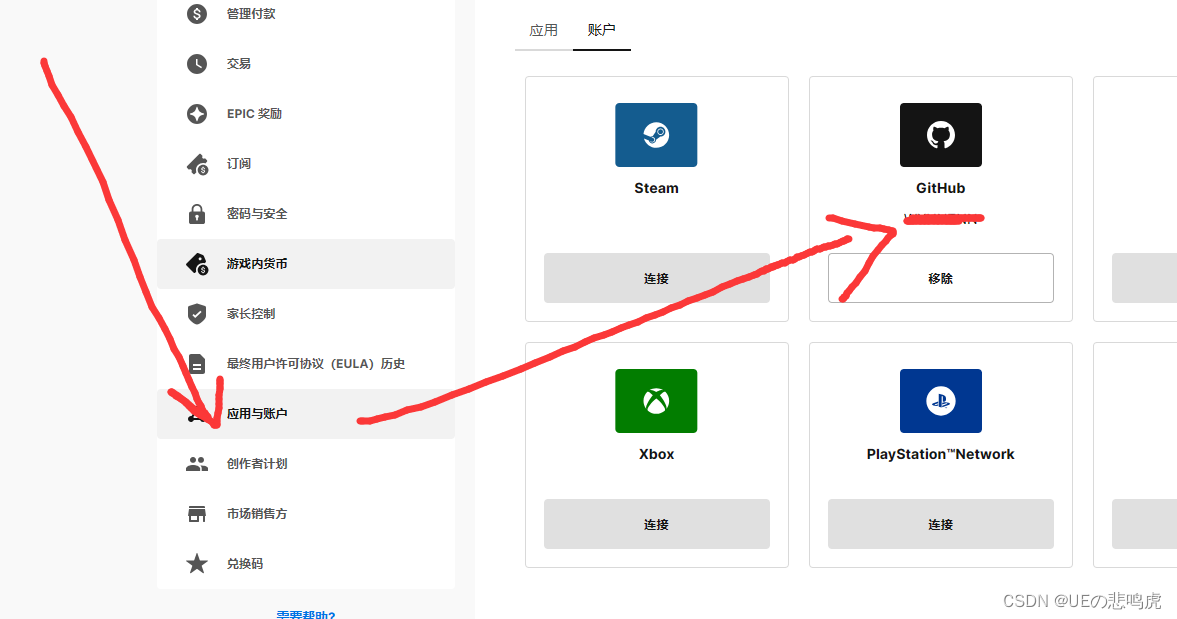Click the Xbox card title text
Image resolution: width=1177 pixels, height=619 pixels.
click(656, 454)
